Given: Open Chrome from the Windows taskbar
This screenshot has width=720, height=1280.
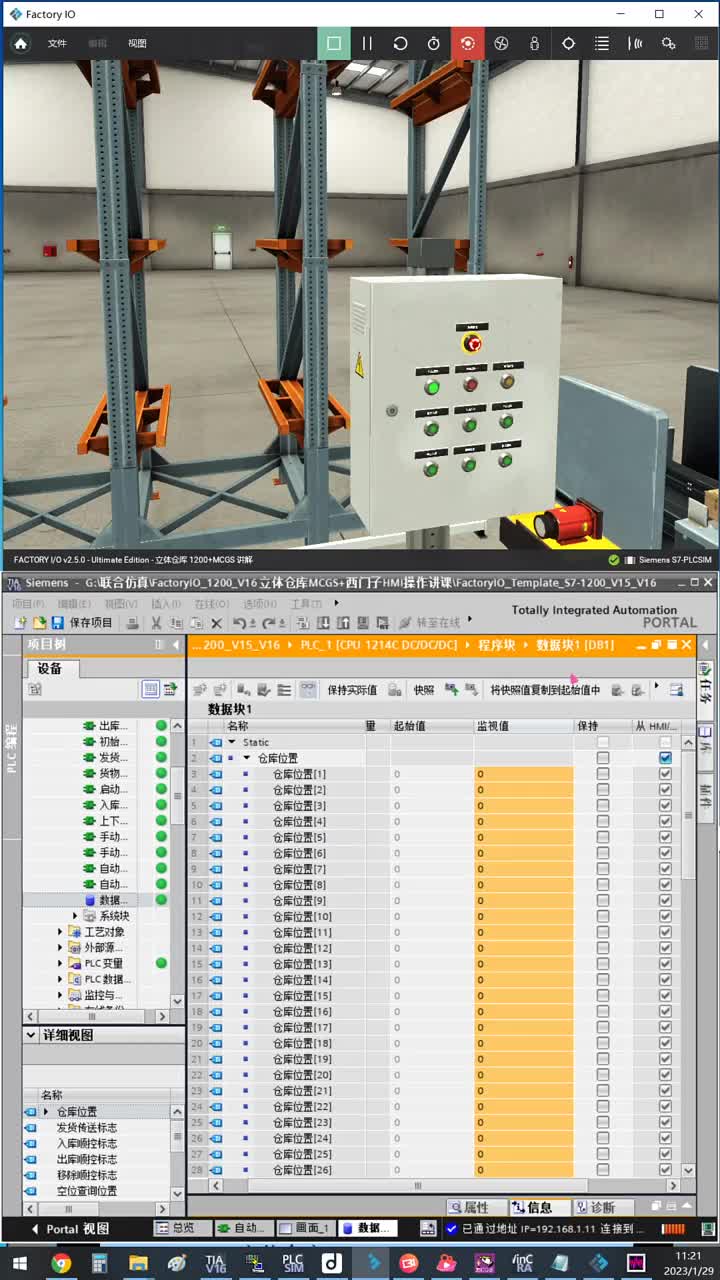Looking at the screenshot, I should point(61,1263).
